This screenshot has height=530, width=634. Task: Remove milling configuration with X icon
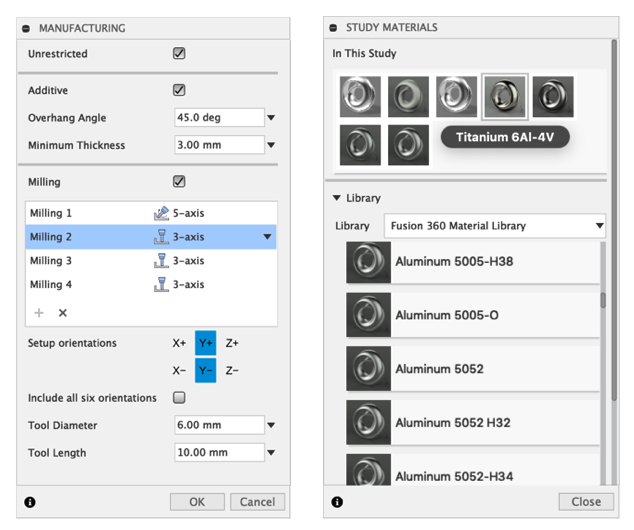(x=63, y=313)
